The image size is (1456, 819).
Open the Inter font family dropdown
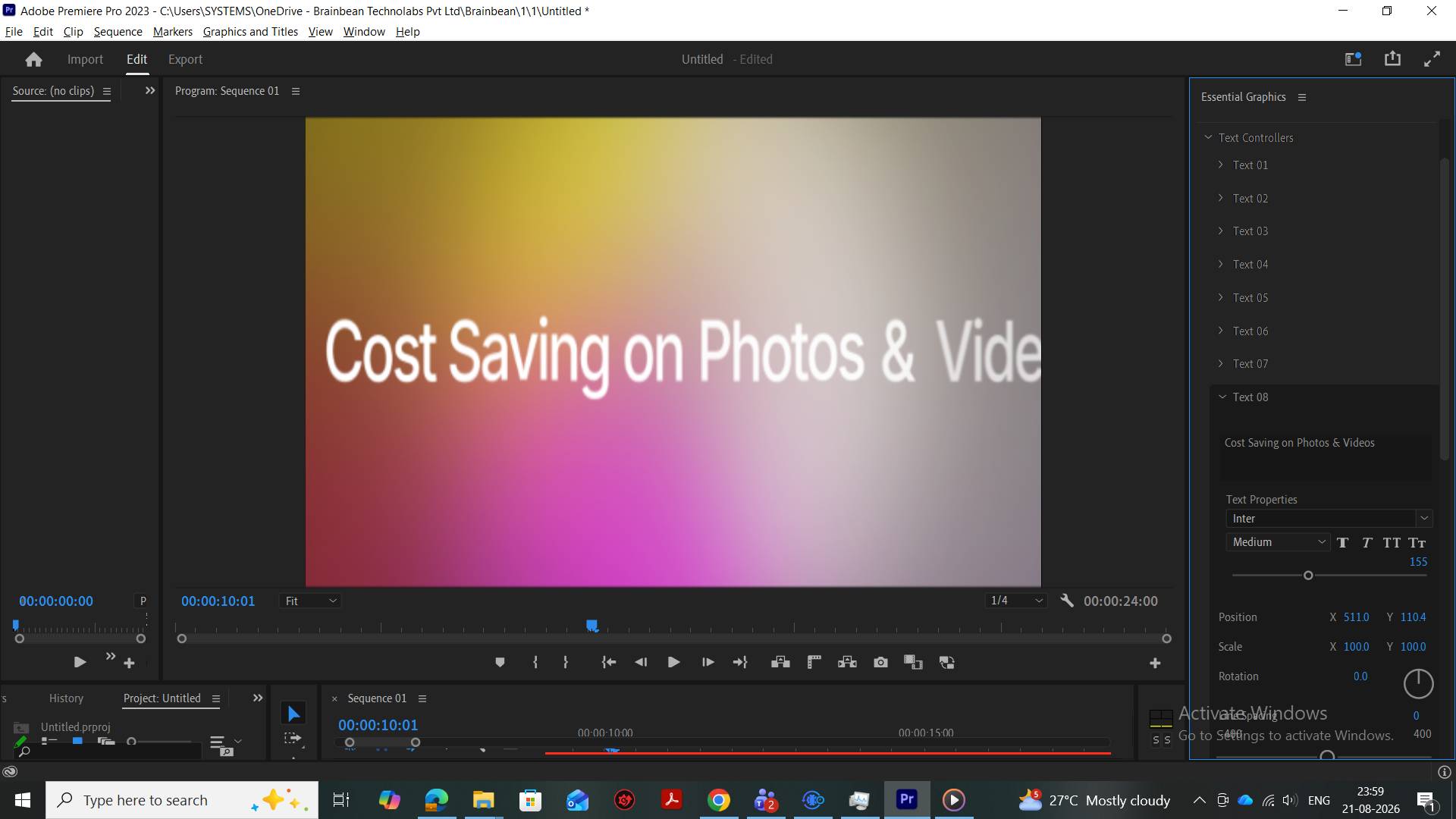(x=1329, y=519)
